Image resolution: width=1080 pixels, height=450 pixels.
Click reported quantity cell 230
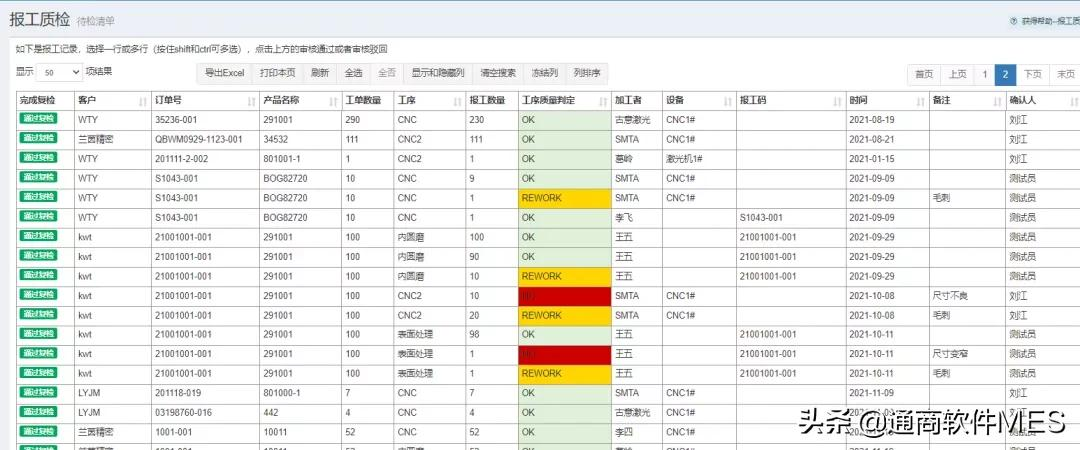click(477, 120)
